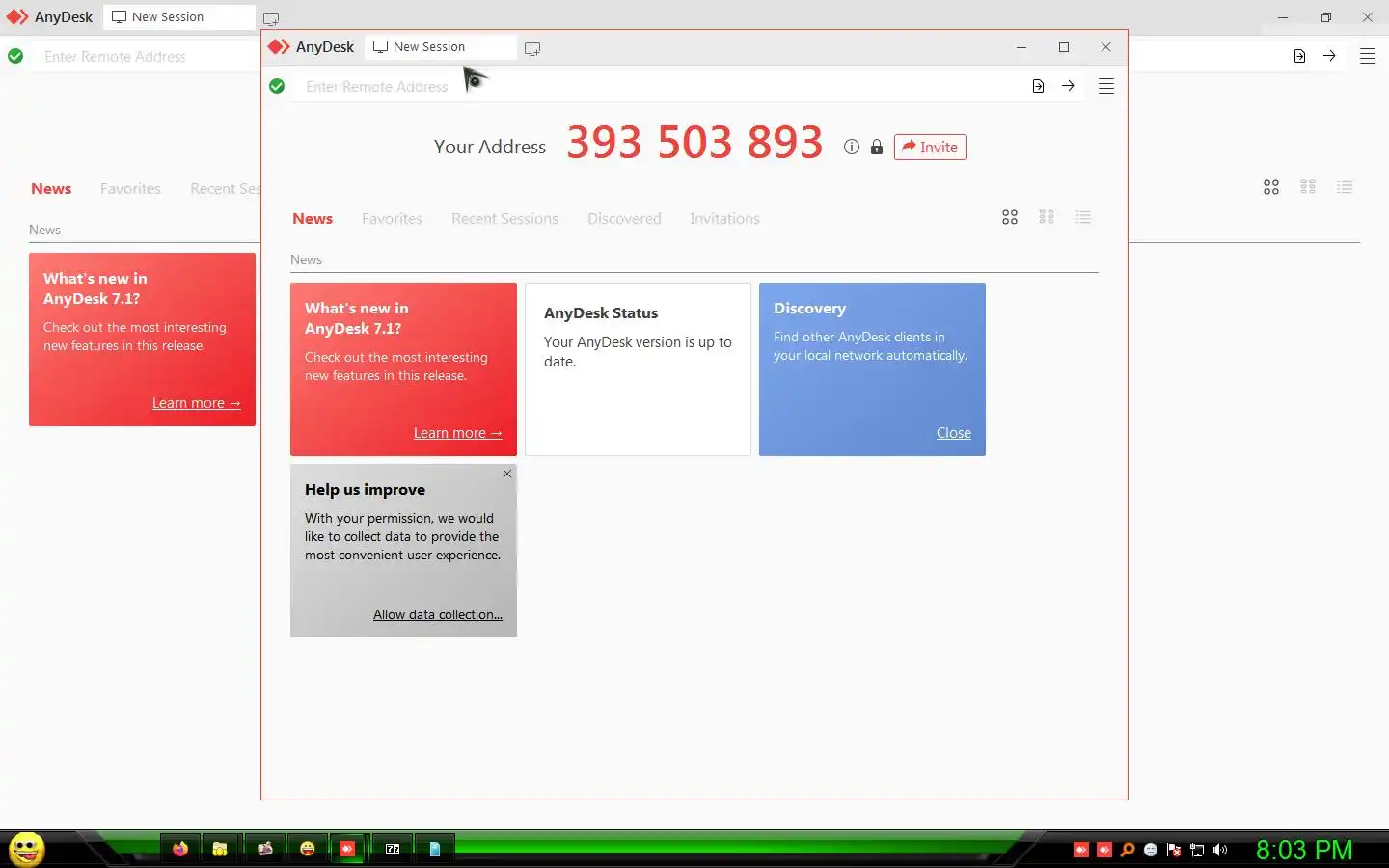Click the info icon beside address 393 503 893
The height and width of the screenshot is (868, 1389).
coord(851,147)
